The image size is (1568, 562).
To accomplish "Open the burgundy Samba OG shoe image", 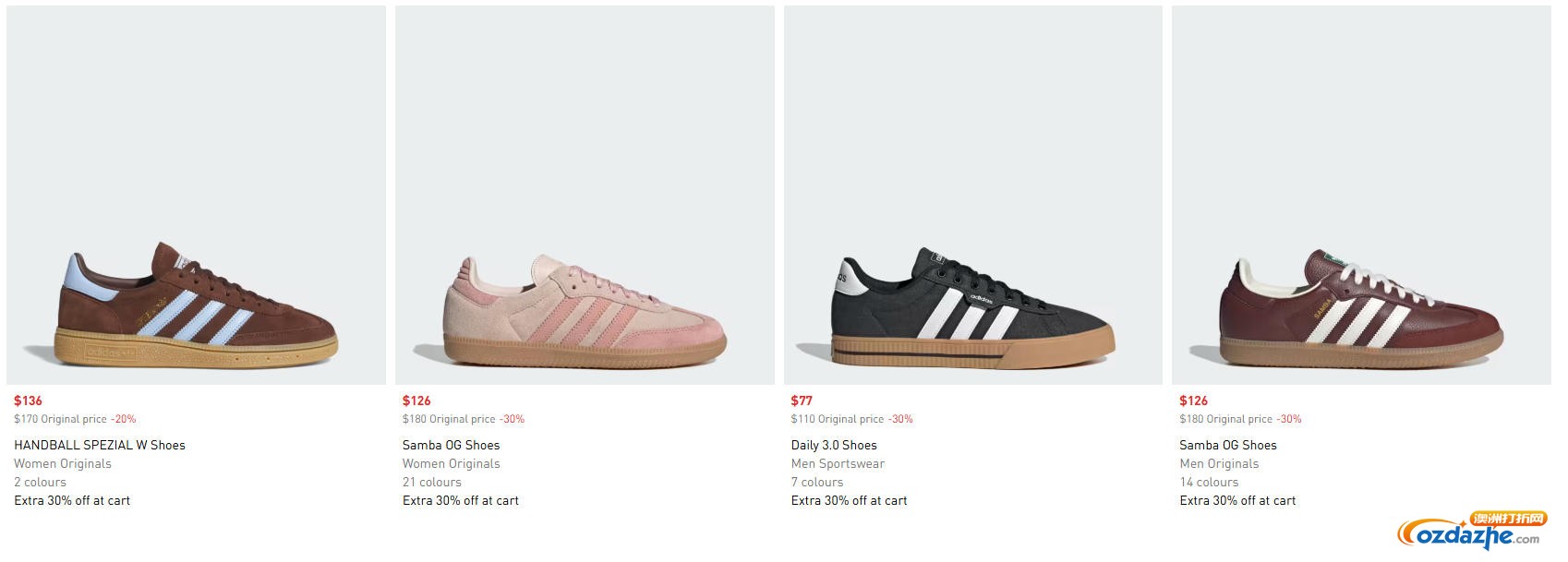I will pyautogui.click(x=1361, y=195).
